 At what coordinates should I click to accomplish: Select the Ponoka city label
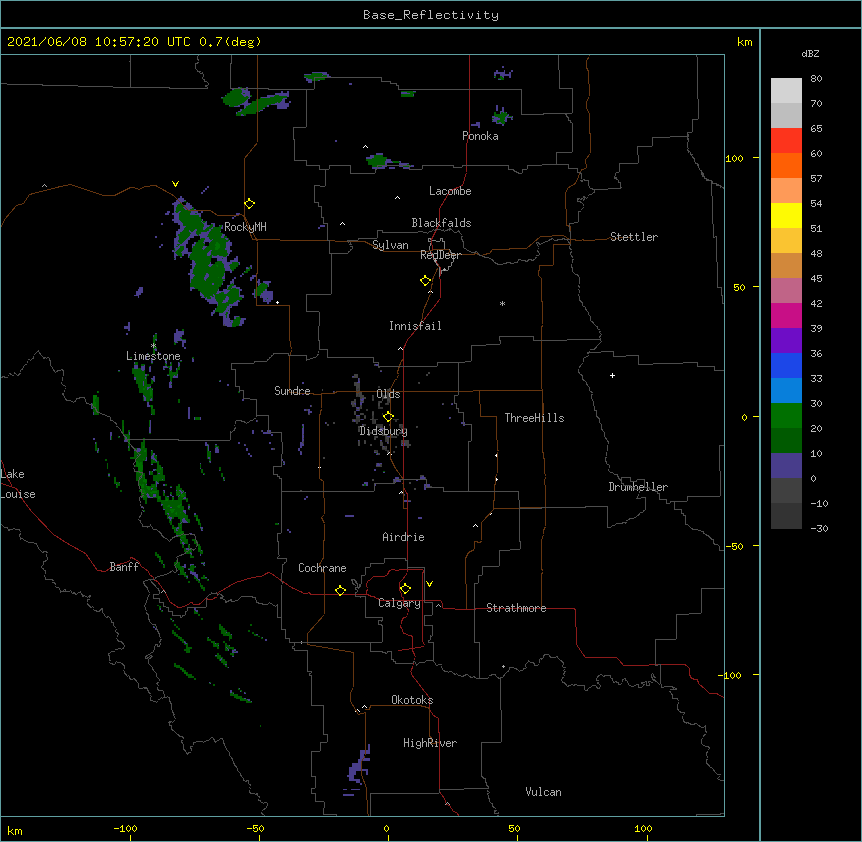point(480,136)
